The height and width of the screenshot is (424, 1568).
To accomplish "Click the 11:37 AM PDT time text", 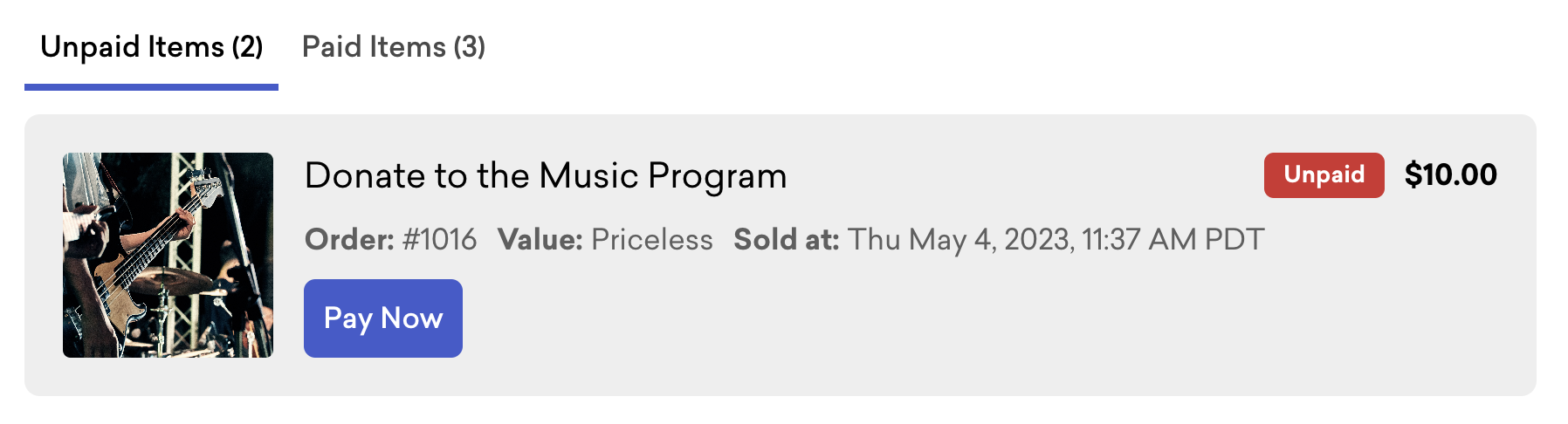I will click(1173, 239).
